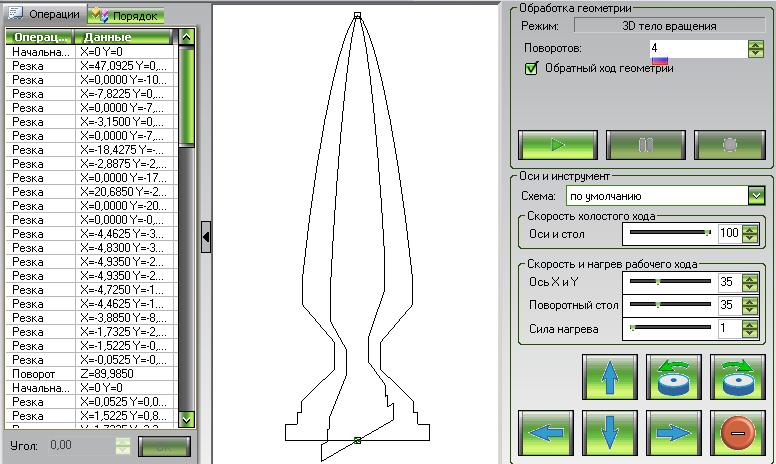Image resolution: width=776 pixels, height=464 pixels.
Task: Stop processing with the stop button
Action: (730, 145)
